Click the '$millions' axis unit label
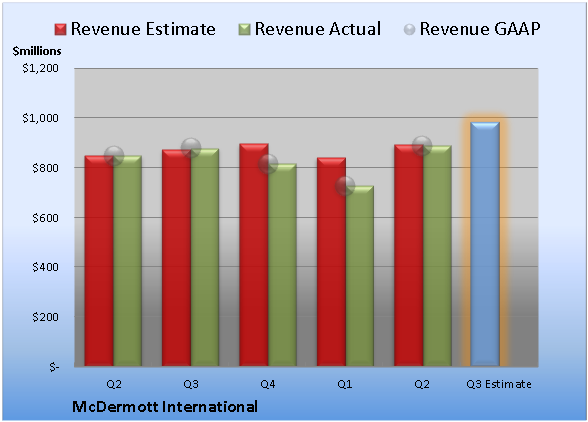The image size is (588, 422). (x=37, y=51)
